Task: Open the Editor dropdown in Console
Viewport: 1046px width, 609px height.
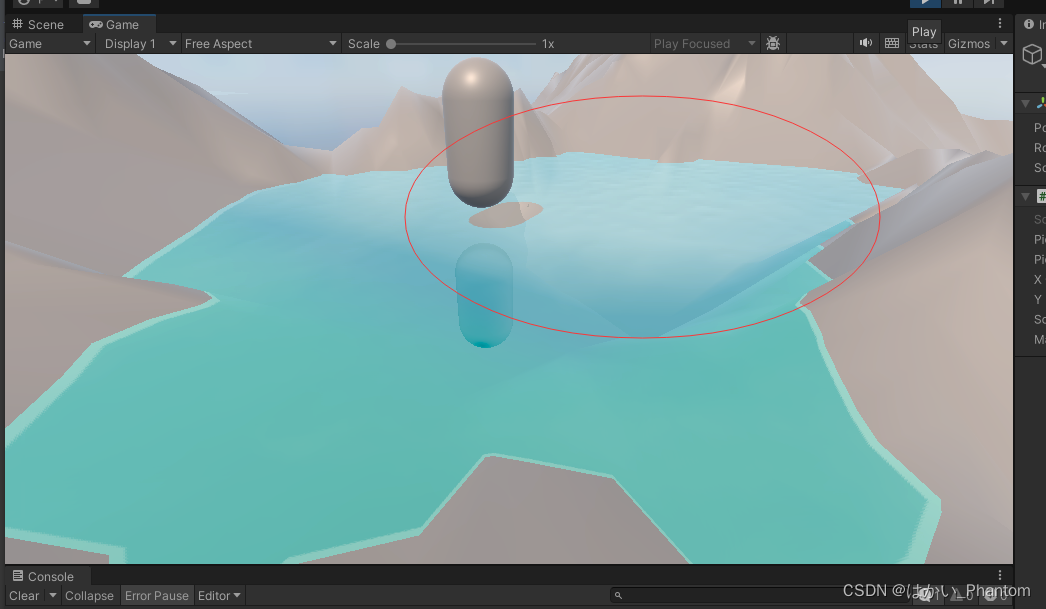Action: click(x=219, y=596)
